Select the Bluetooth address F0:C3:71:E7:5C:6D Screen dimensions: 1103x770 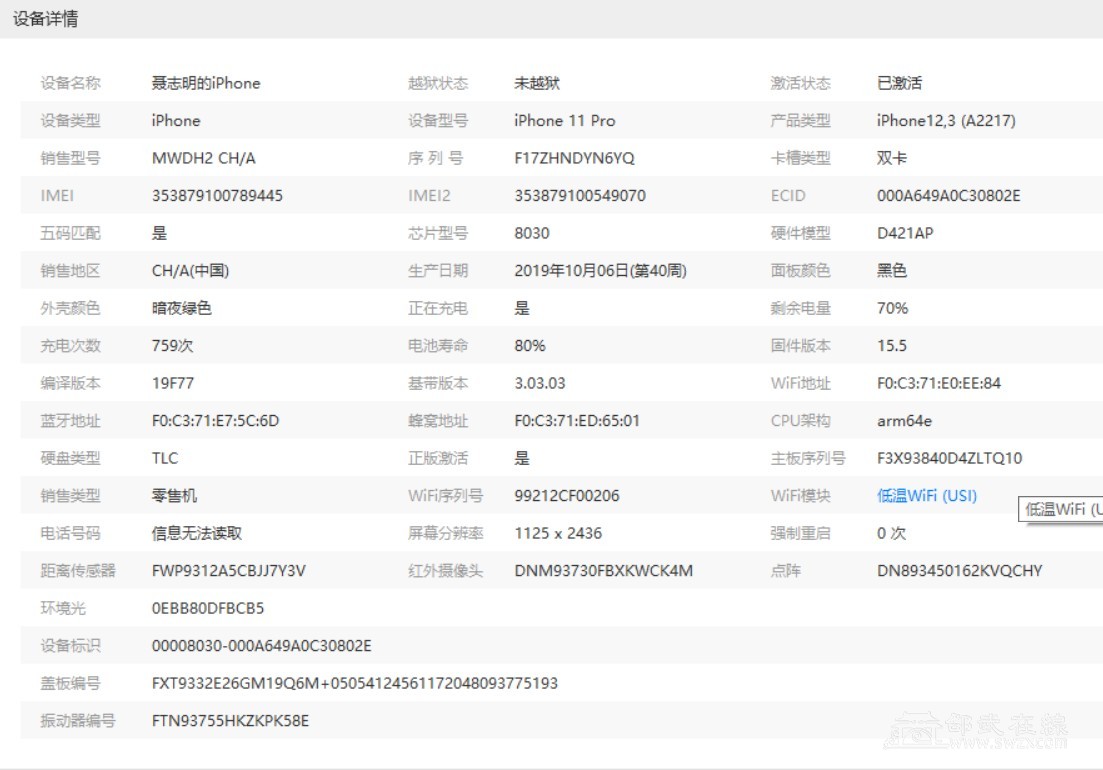tap(215, 421)
